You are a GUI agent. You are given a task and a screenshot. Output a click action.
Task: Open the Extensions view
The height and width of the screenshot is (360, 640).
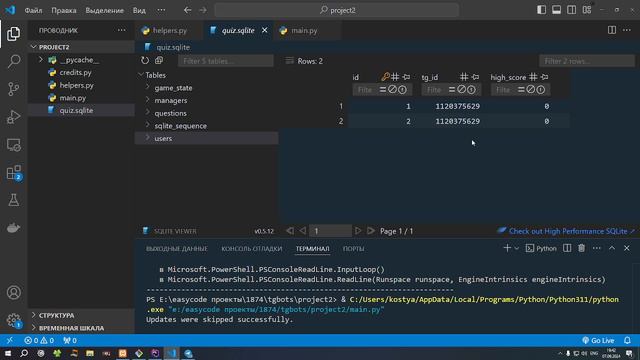point(13,172)
